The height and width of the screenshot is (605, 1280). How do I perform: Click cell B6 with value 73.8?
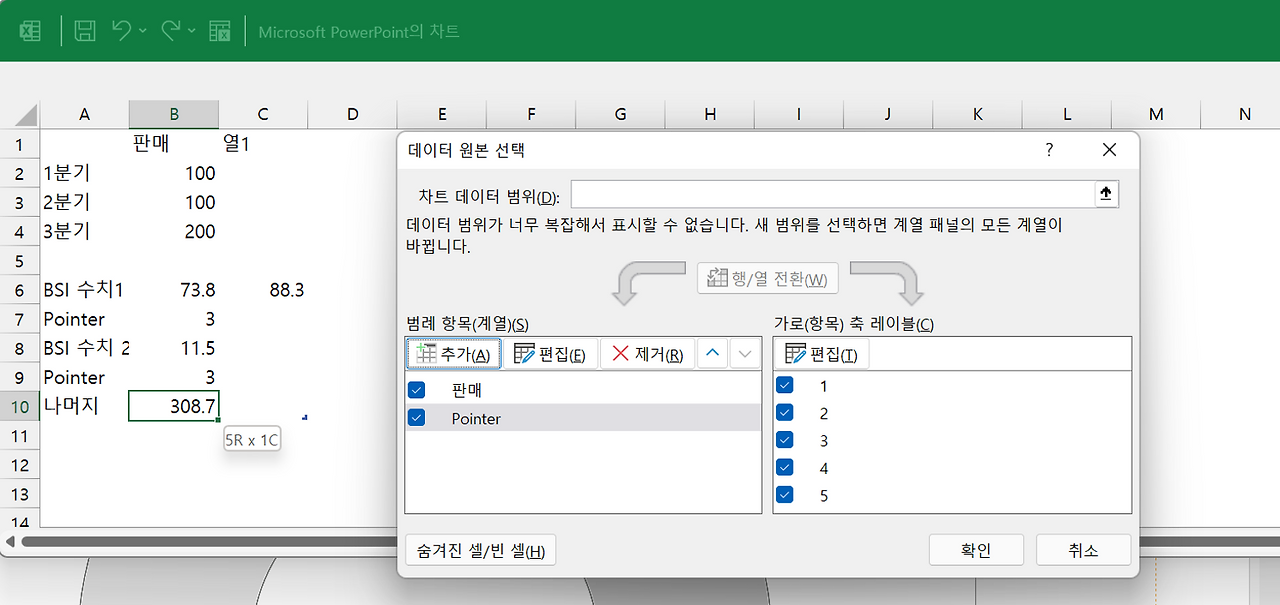pyautogui.click(x=174, y=290)
